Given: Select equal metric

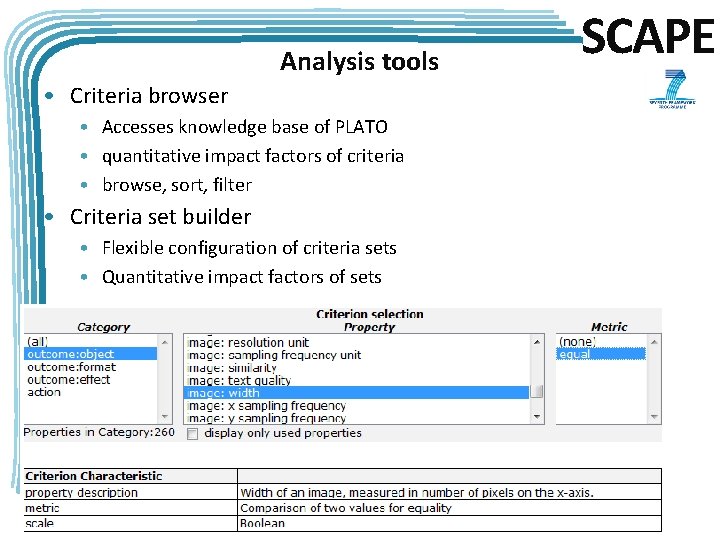Looking at the screenshot, I should (x=601, y=354).
